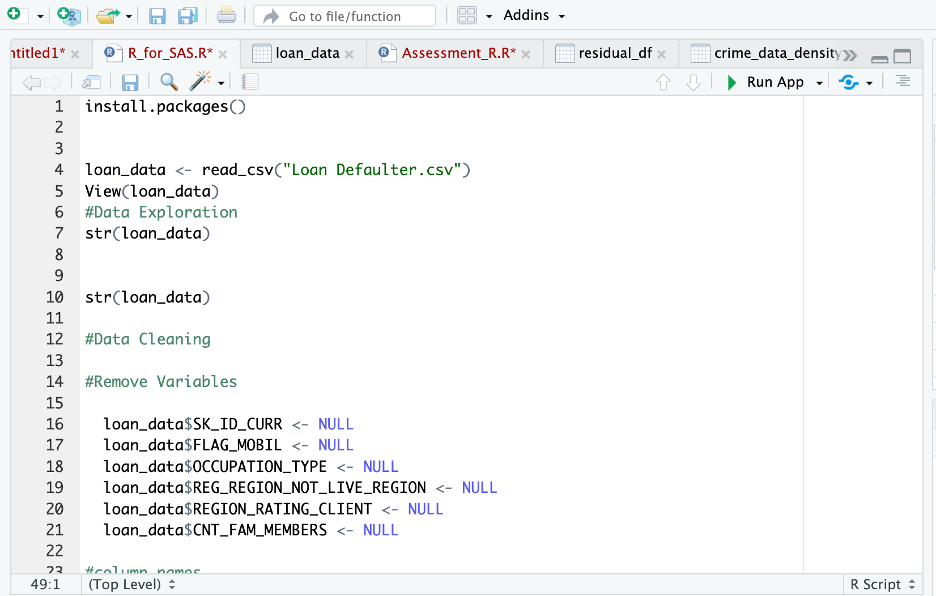Image resolution: width=936 pixels, height=596 pixels.
Task: Go back to previous source location
Action: click(x=30, y=82)
